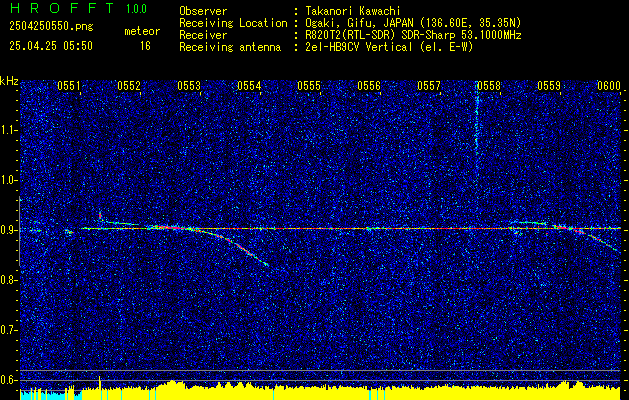This screenshot has width=629, height=400.
Task: Click the date stamp 25.04.25 05:50
Action: coord(51,46)
